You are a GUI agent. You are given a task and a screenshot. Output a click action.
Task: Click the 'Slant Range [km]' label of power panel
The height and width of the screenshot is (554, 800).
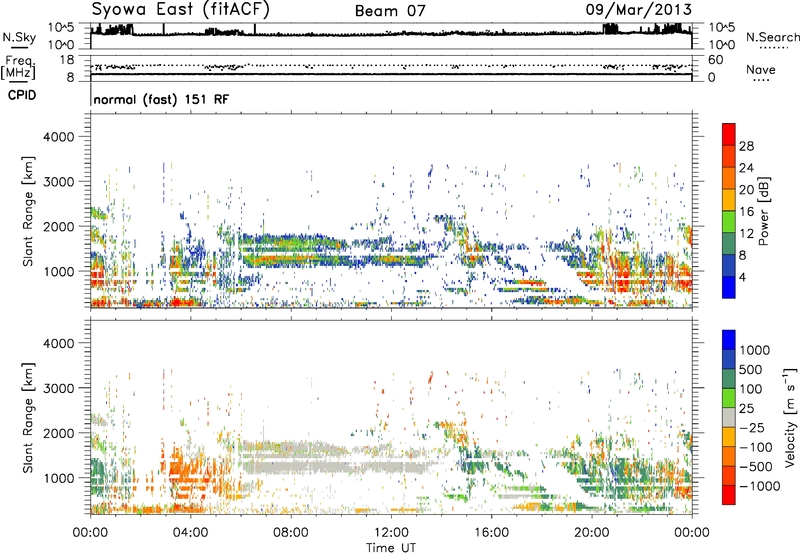(x=28, y=211)
